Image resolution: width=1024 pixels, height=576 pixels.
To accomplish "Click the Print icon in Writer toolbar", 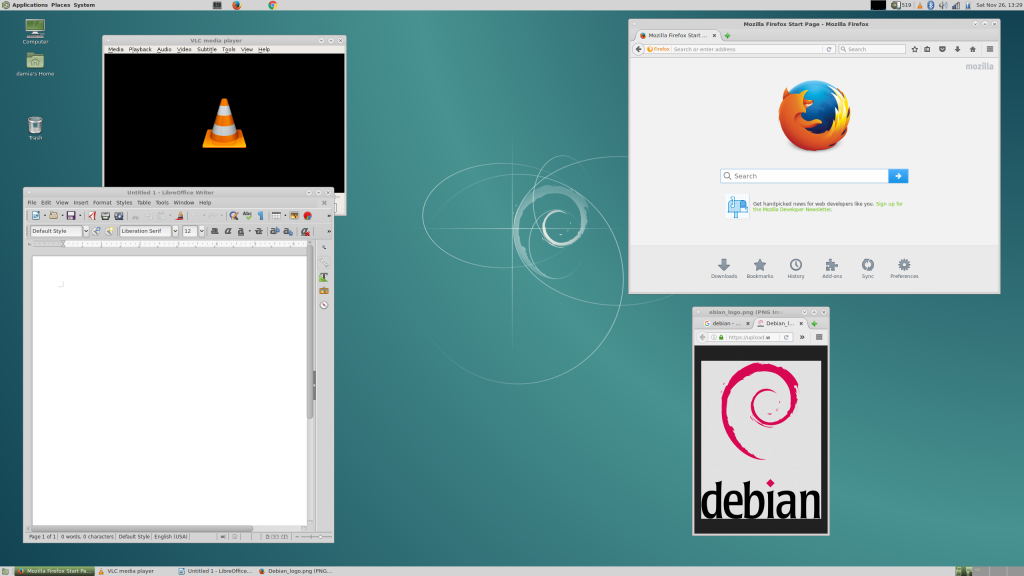I will coord(105,216).
